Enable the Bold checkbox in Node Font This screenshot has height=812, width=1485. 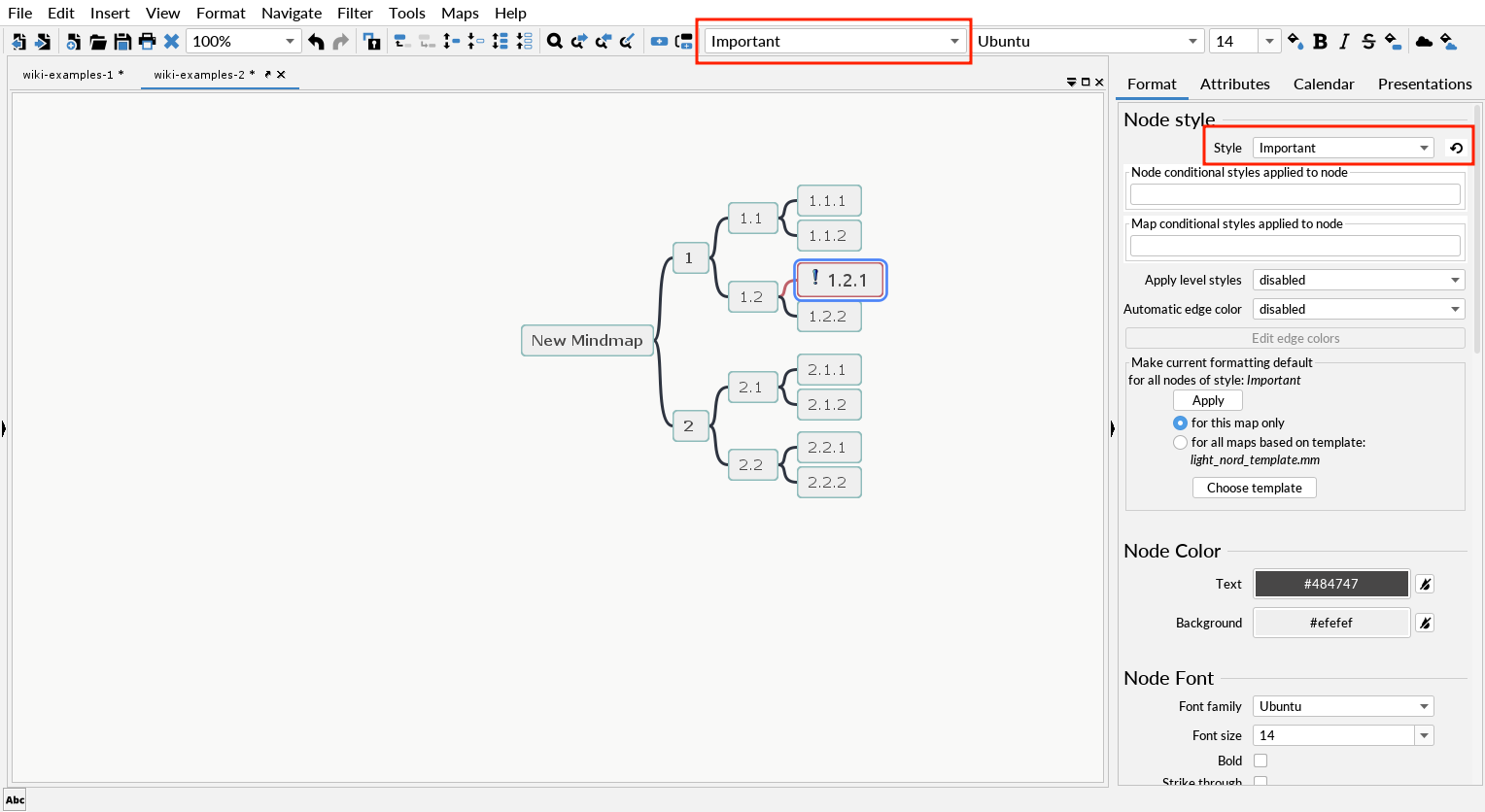point(1261,761)
